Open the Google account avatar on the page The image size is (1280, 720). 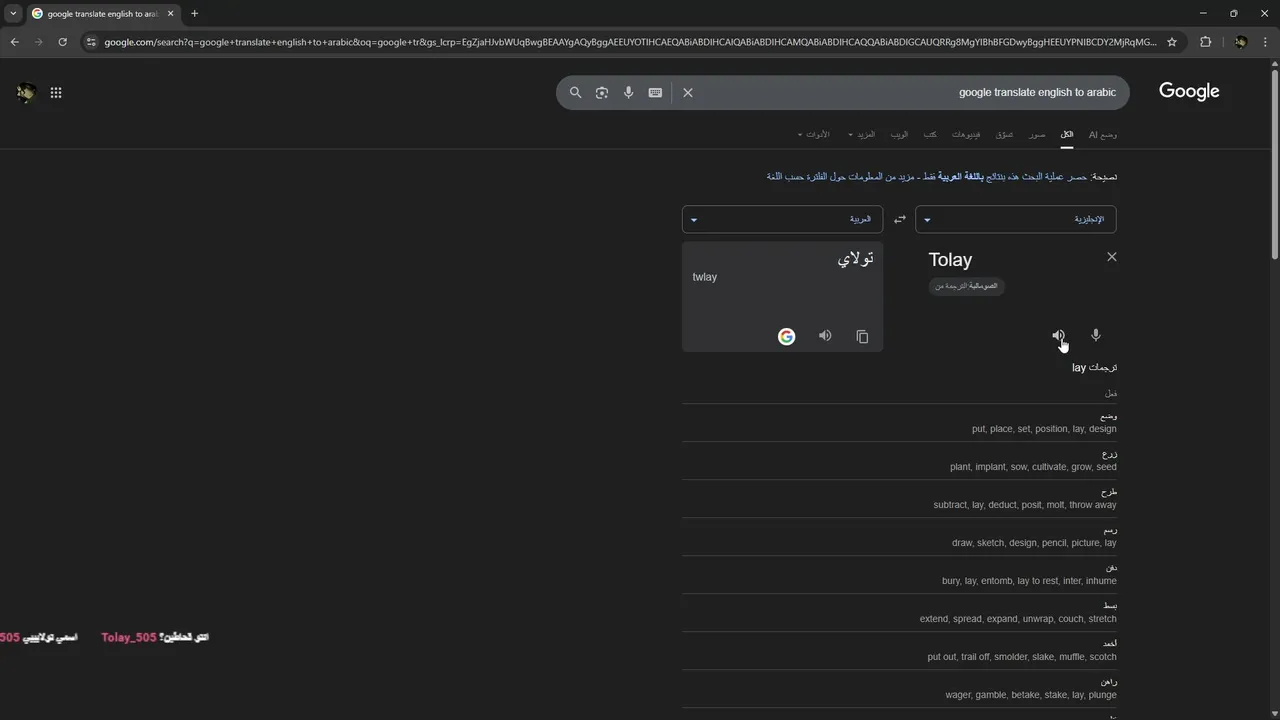(x=26, y=92)
